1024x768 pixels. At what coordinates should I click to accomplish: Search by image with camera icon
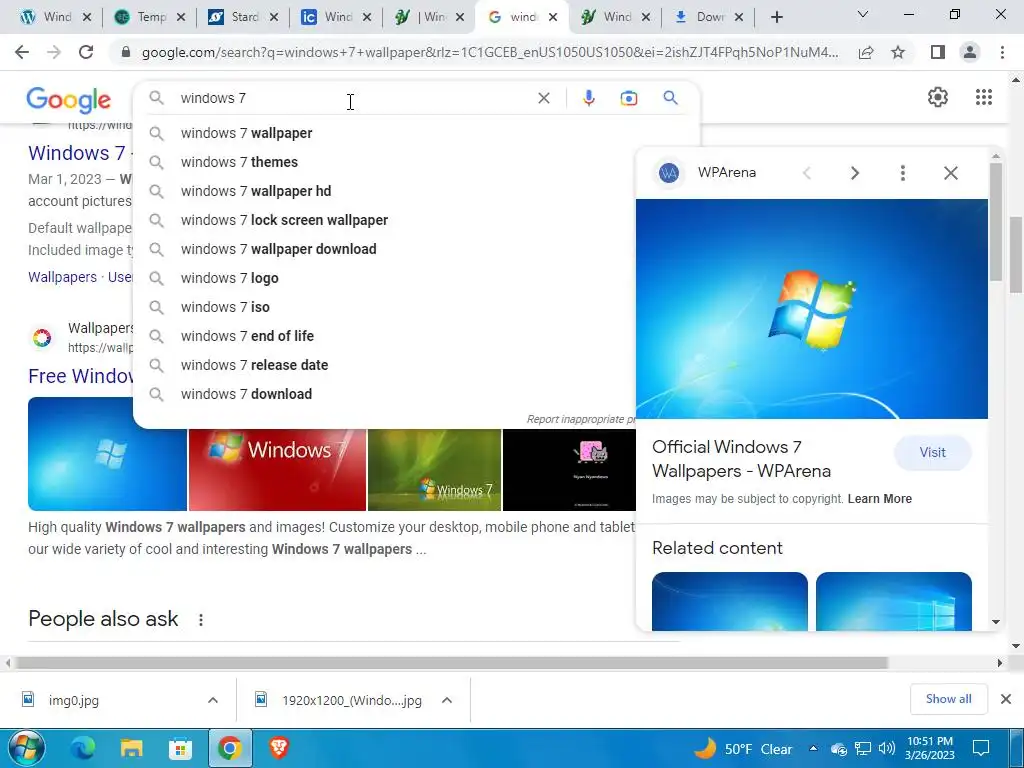[x=628, y=98]
